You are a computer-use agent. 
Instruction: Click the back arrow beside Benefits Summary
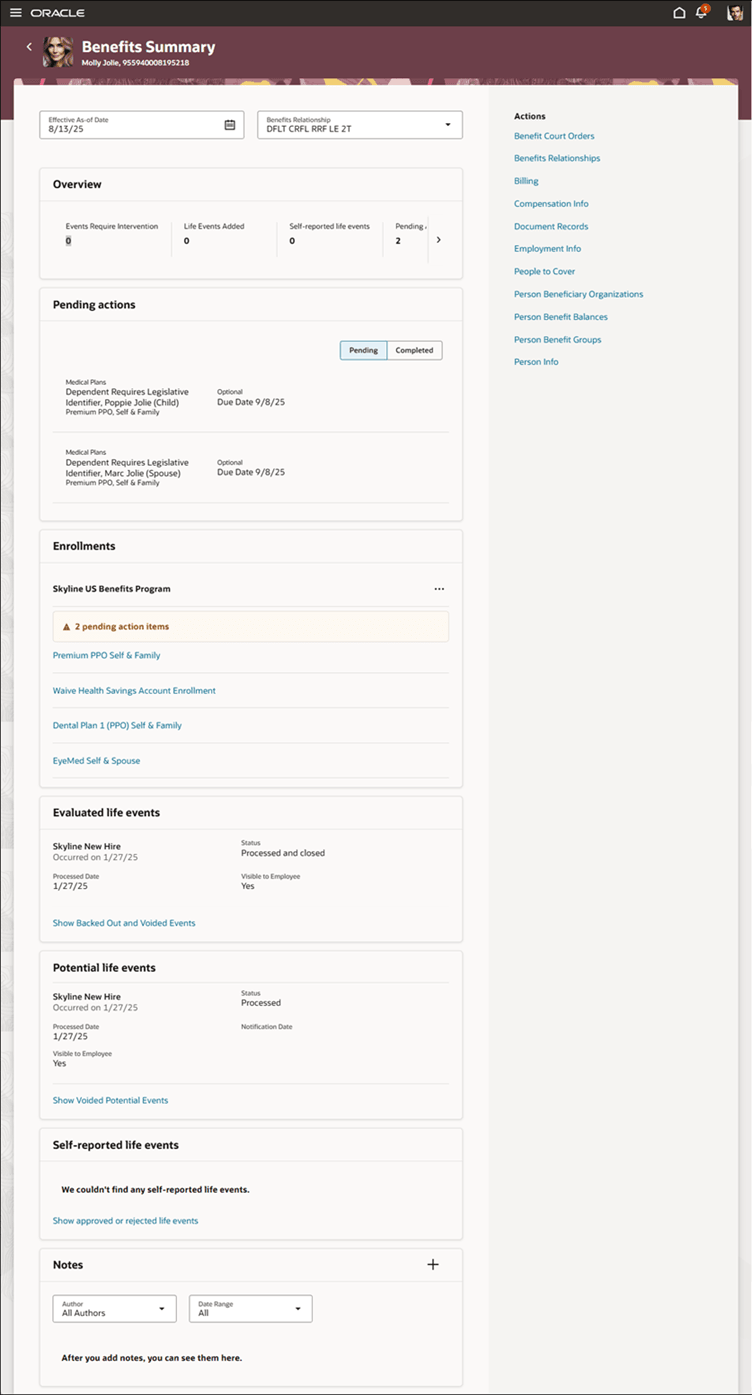pyautogui.click(x=29, y=46)
